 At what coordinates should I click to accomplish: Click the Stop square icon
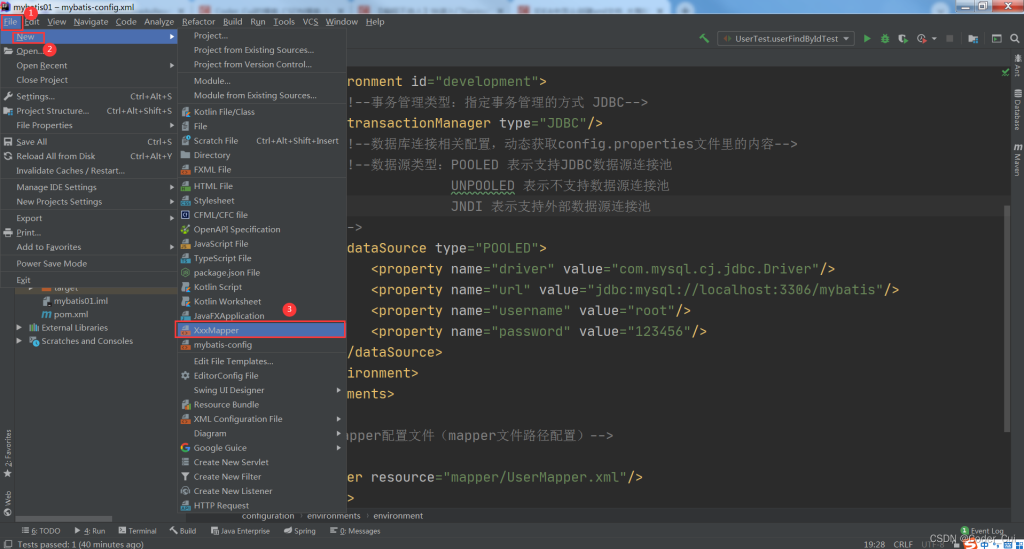pyautogui.click(x=950, y=39)
